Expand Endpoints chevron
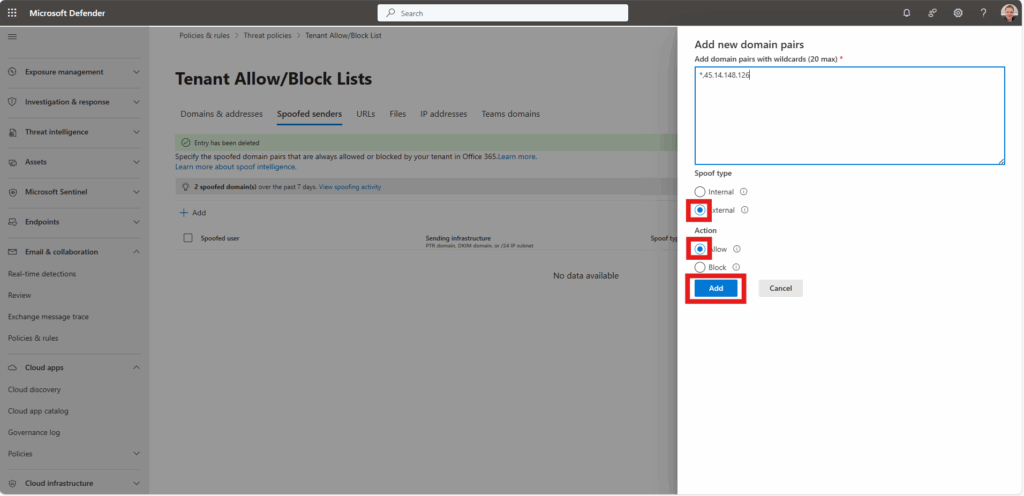This screenshot has height=496, width=1024. click(x=136, y=222)
